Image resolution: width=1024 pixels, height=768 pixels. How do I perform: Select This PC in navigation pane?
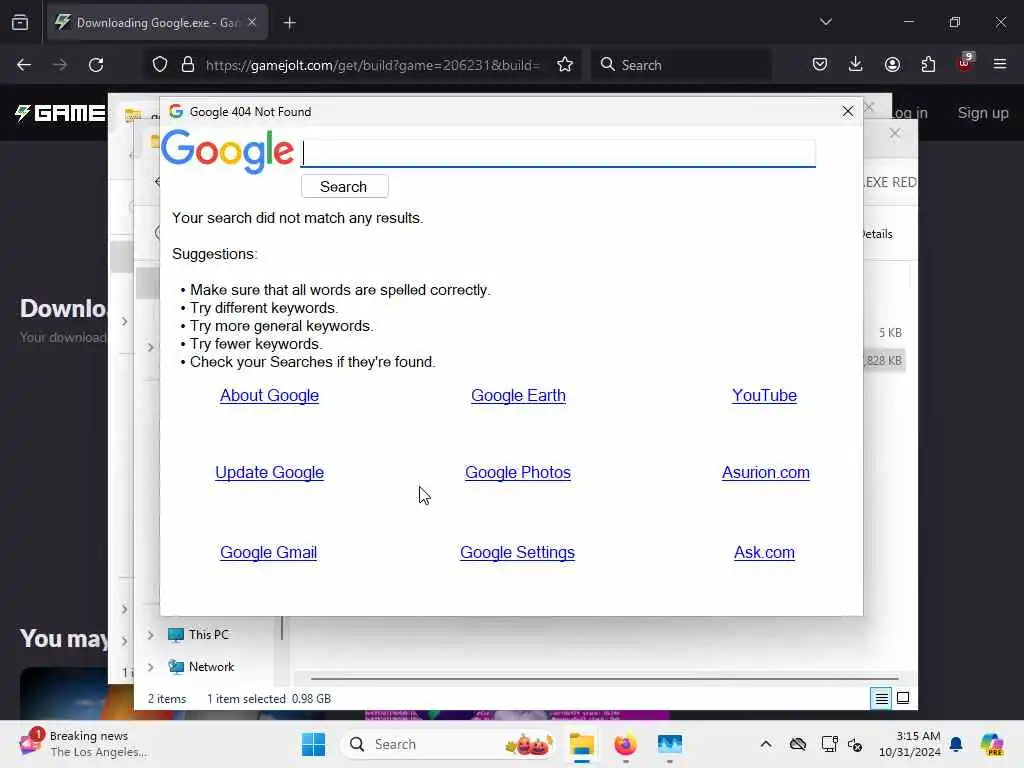208,635
